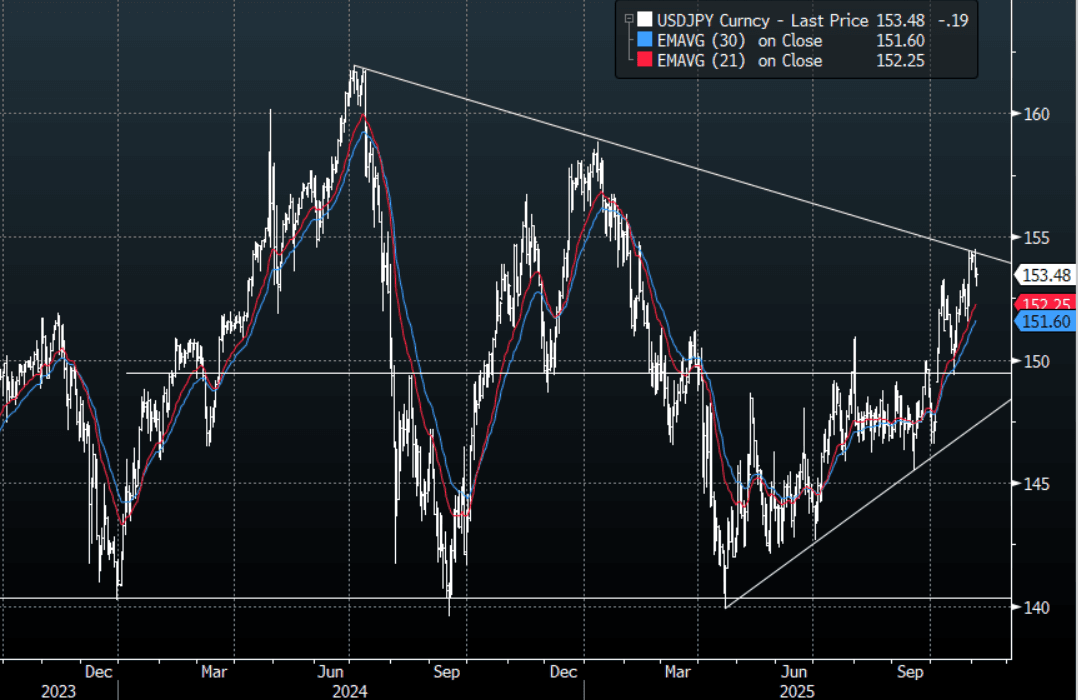
Task: Click the white USDJPY series color swatch
Action: point(643,19)
